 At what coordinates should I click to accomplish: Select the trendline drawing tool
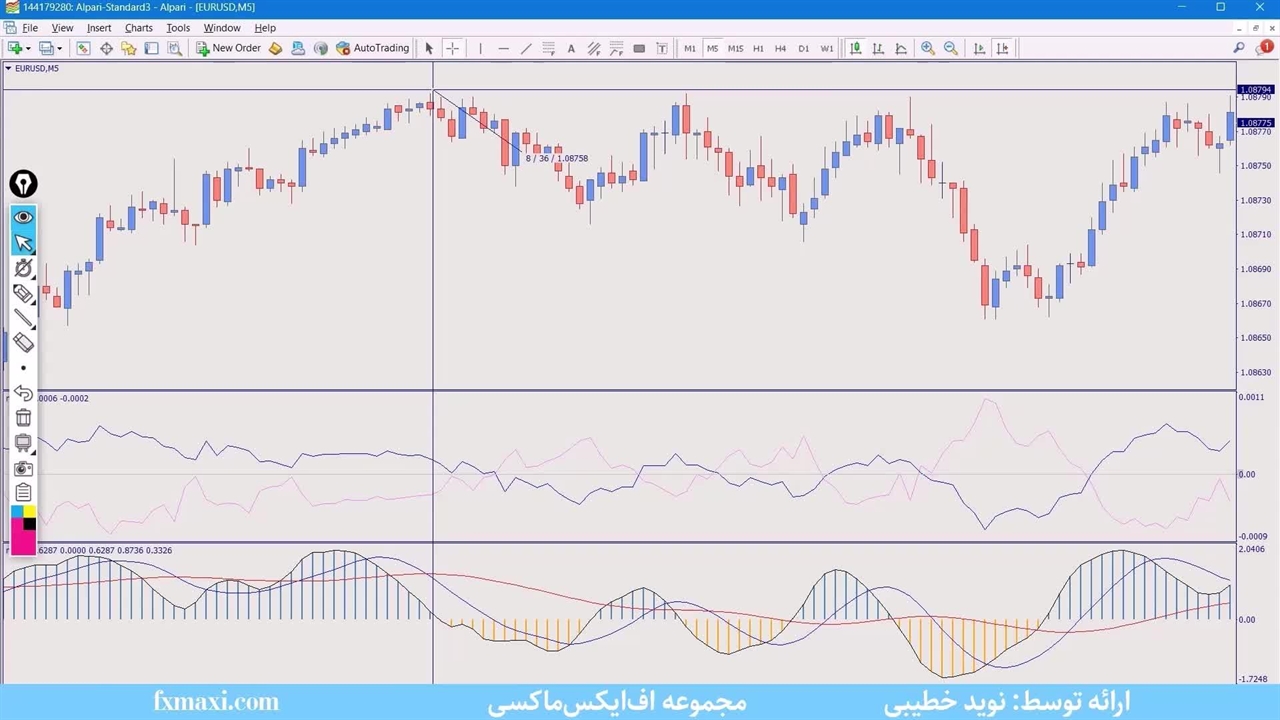[526, 48]
